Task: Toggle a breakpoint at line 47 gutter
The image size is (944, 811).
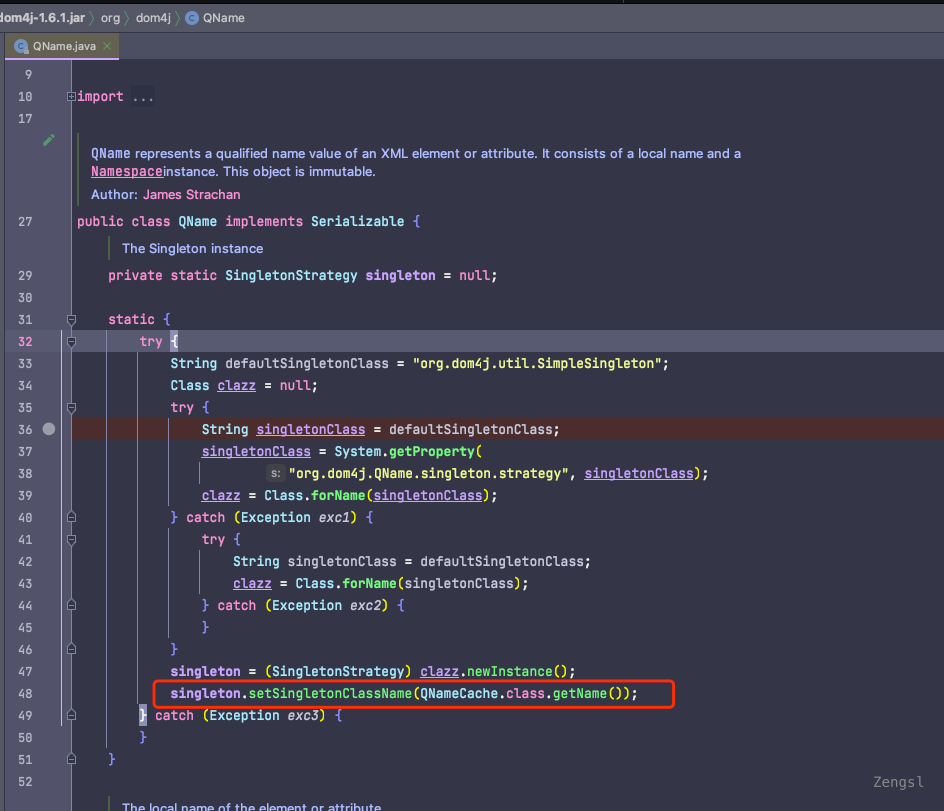Action: point(49,671)
